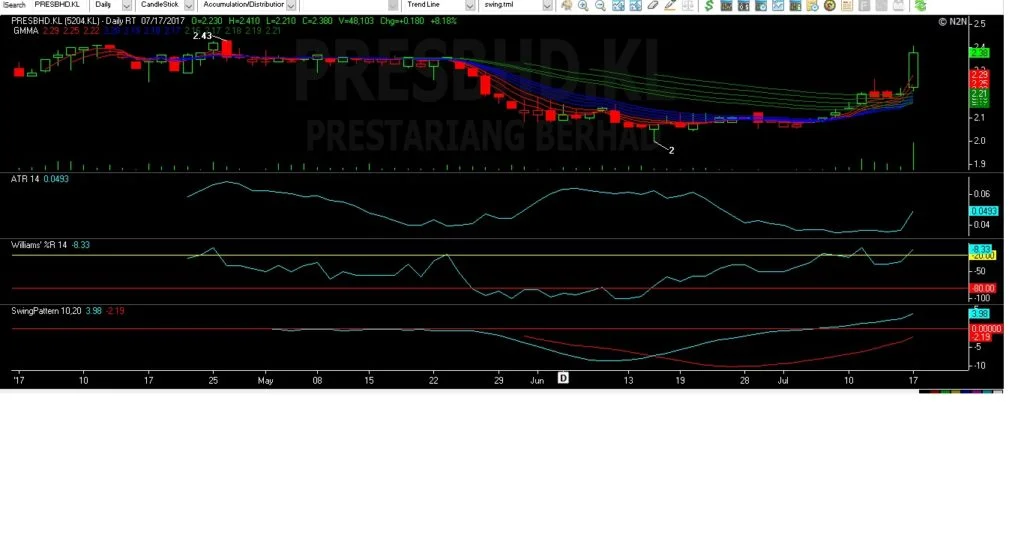Screen dimensions: 1024x535
Task: Select the eraser tool icon
Action: pyautogui.click(x=653, y=5)
